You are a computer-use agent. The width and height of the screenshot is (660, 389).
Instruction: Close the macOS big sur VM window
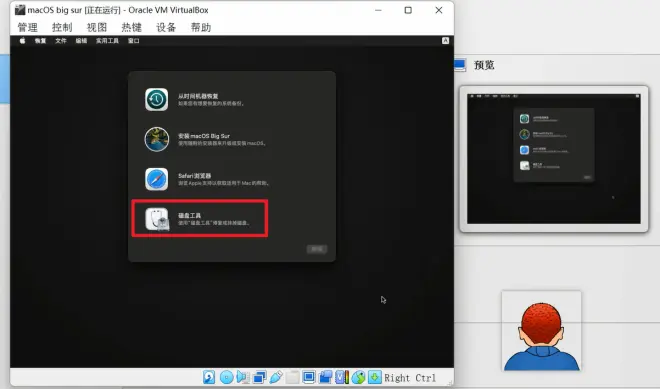[439, 10]
